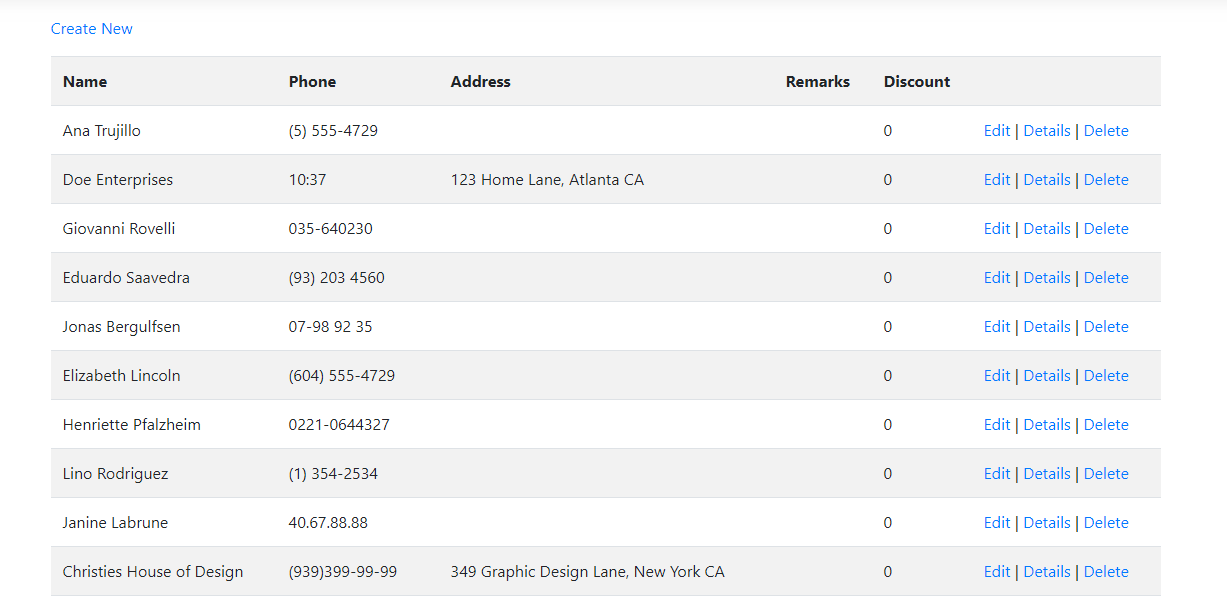Viewport: 1227px width, 599px height.
Task: Select the Doe Enterprises address cell
Action: 547,180
